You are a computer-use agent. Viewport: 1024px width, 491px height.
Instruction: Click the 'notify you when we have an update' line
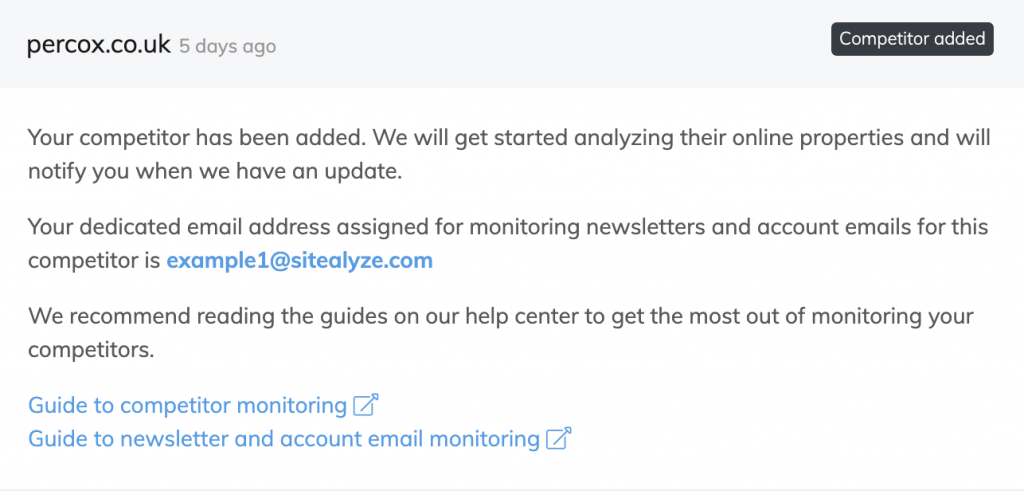point(215,172)
